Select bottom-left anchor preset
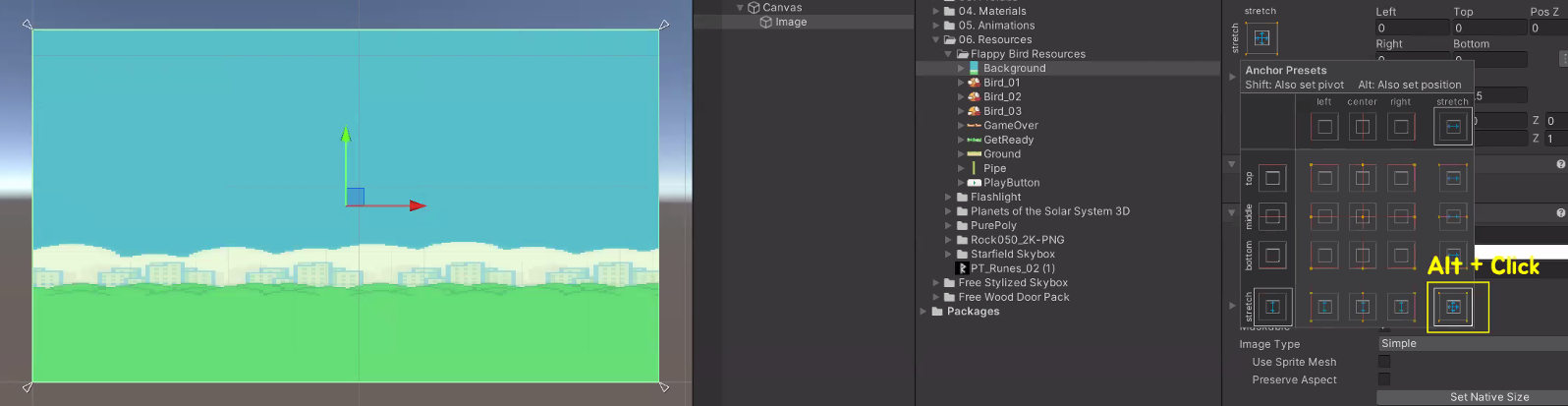Viewport: 1568px width, 406px height. click(x=1324, y=256)
